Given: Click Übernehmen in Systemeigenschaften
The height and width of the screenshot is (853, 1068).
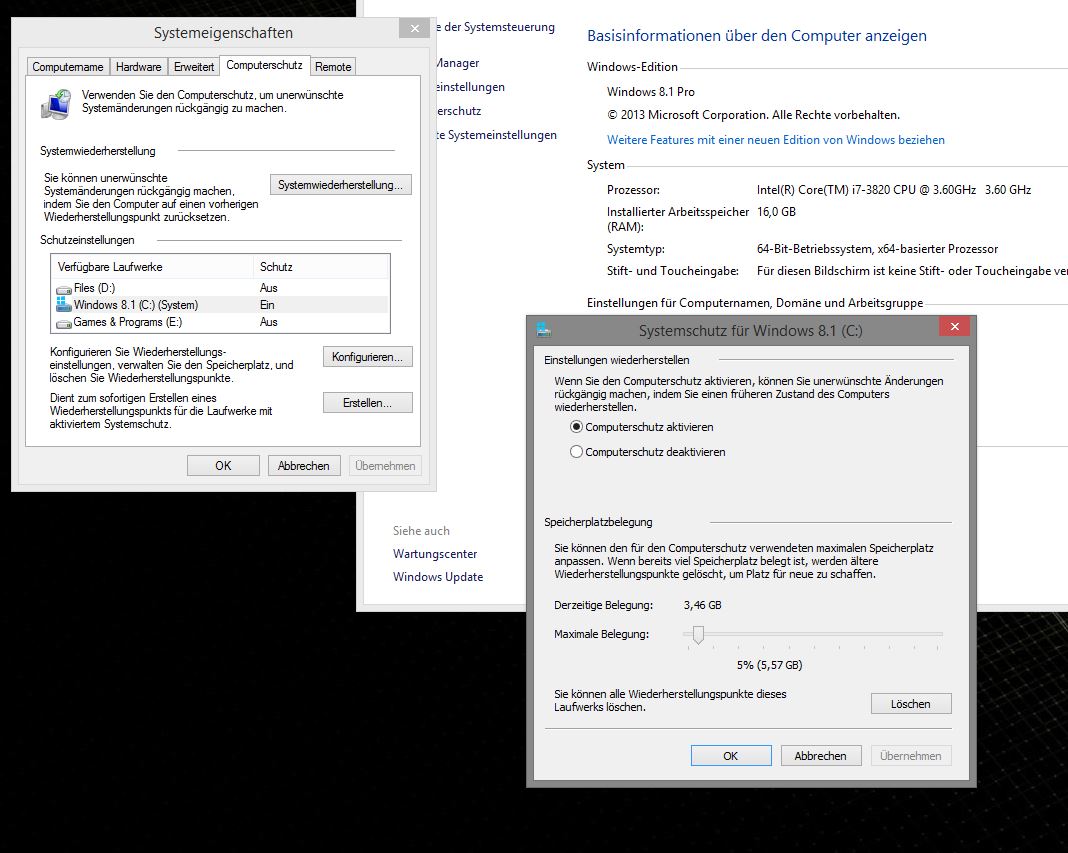Looking at the screenshot, I should (x=385, y=465).
